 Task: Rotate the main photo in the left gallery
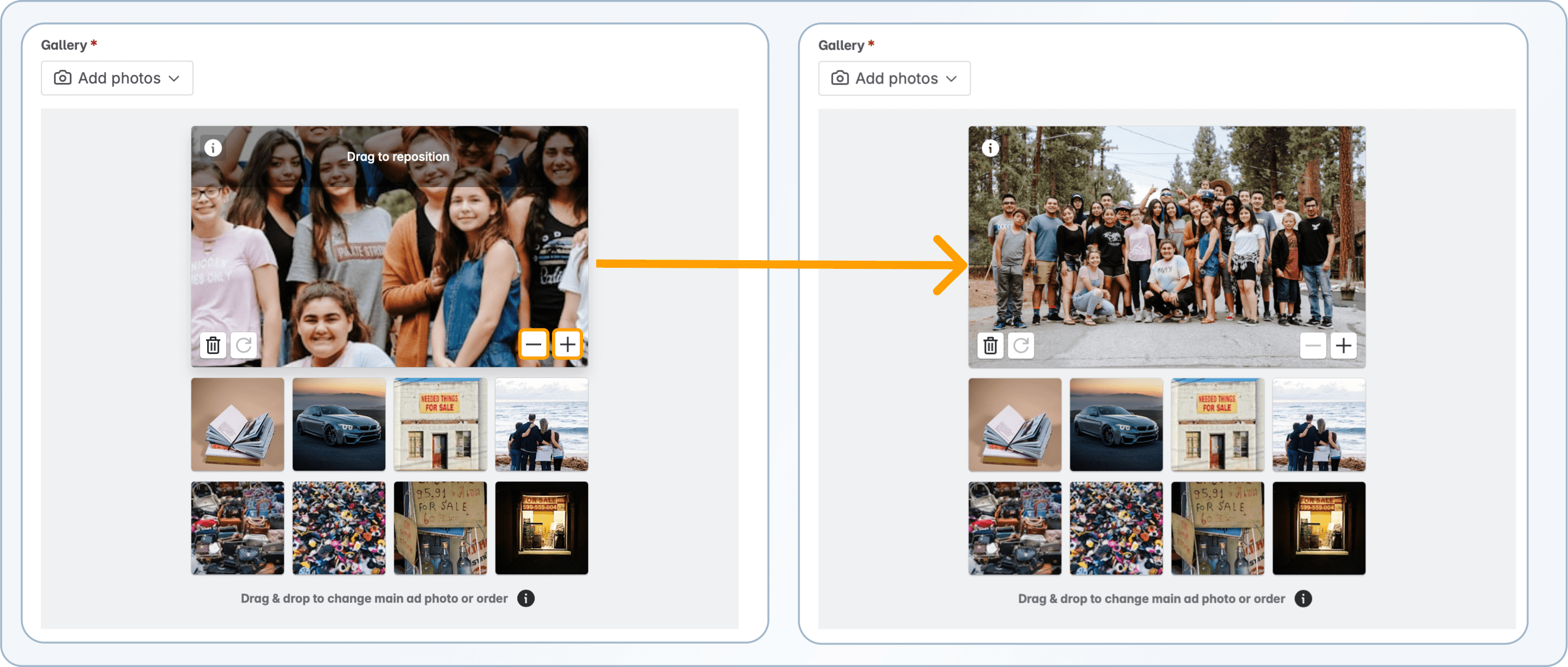pyautogui.click(x=244, y=345)
